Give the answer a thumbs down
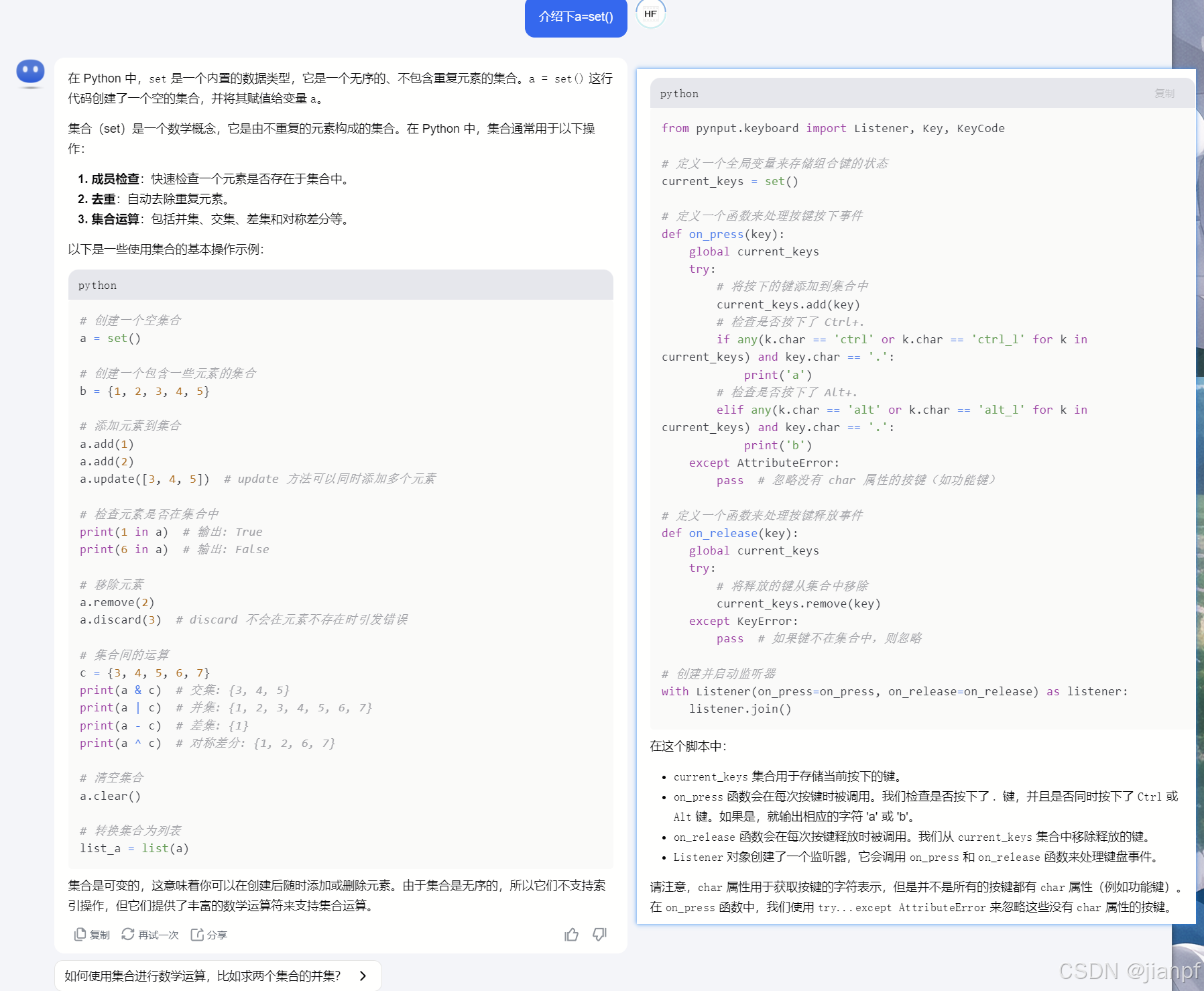Viewport: 1204px width, 991px height. [x=600, y=935]
